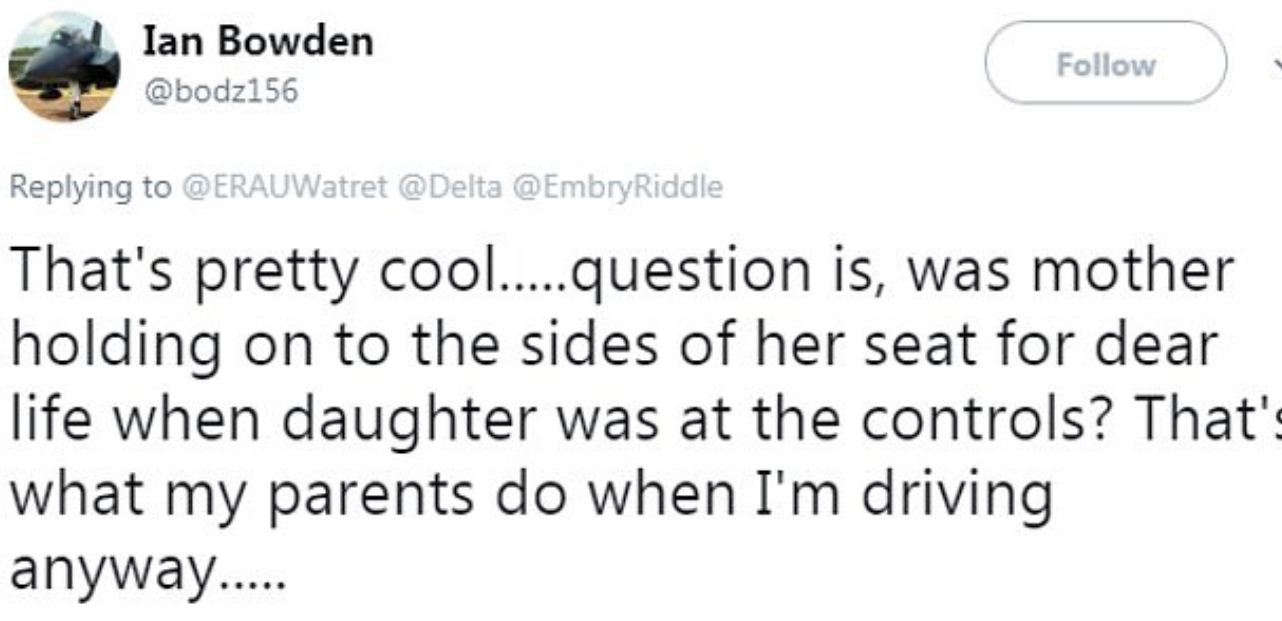Expand the chevron beside the Follow button

(x=1276, y=64)
